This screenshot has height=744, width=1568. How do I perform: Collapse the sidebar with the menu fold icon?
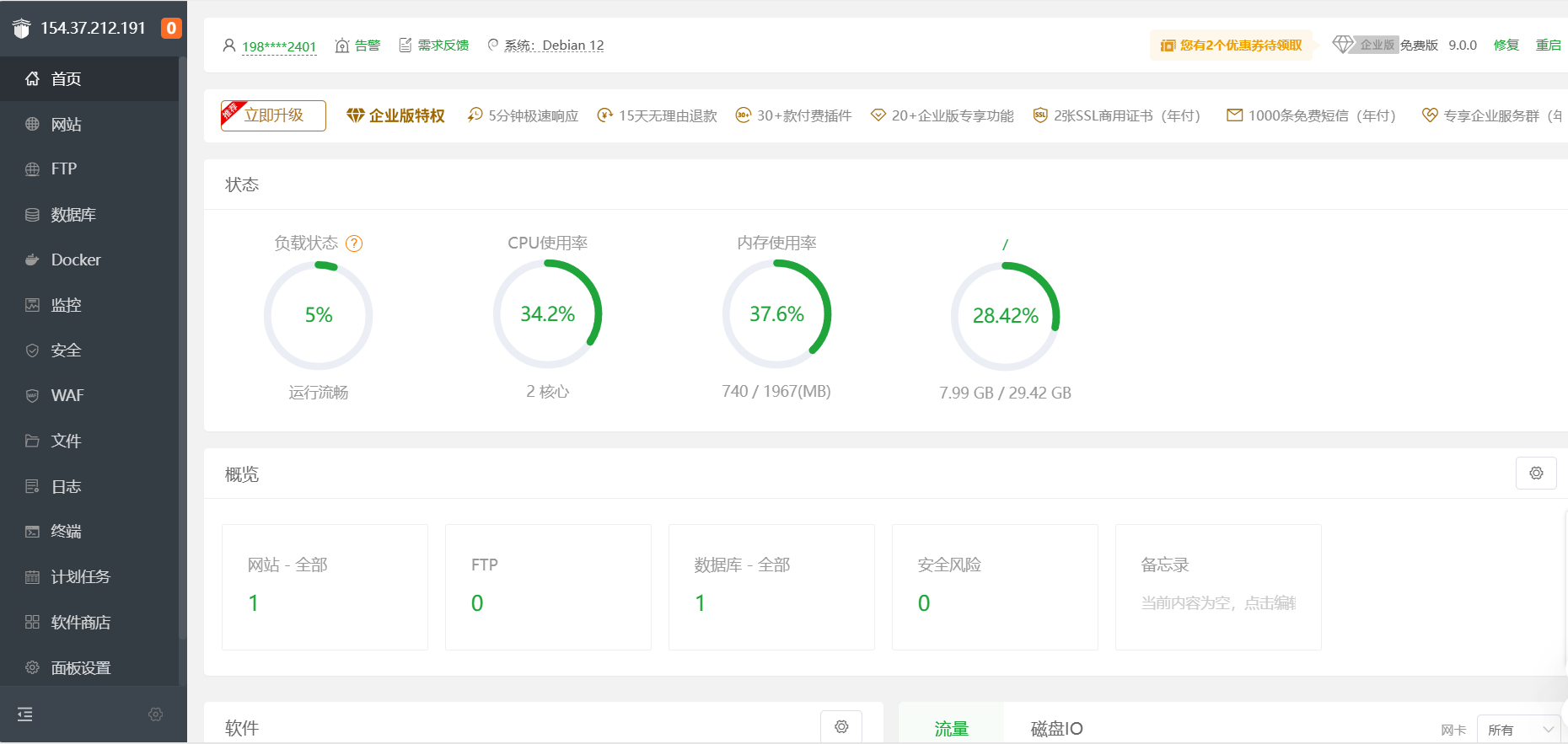25,715
